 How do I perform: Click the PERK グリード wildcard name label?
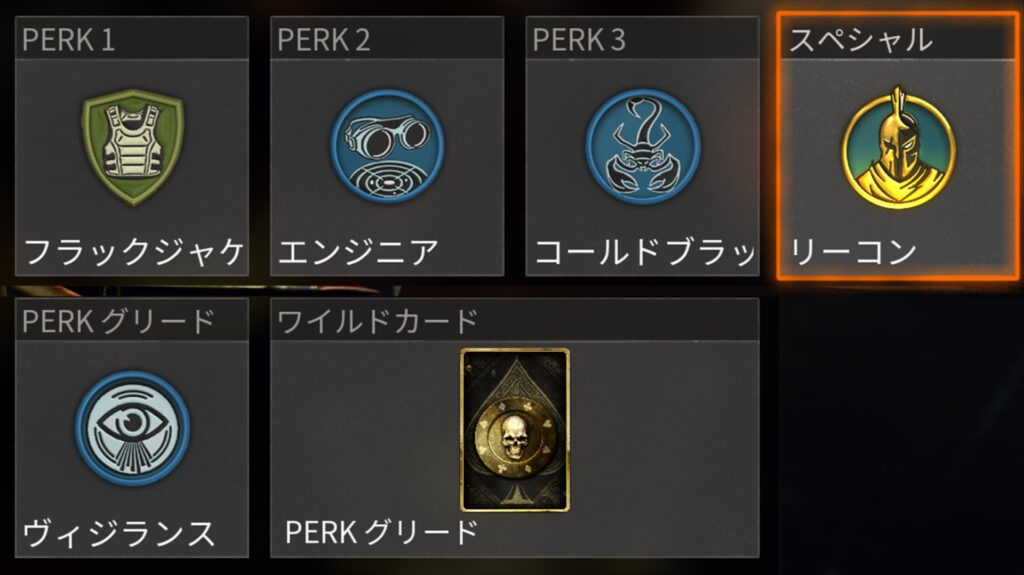(382, 533)
